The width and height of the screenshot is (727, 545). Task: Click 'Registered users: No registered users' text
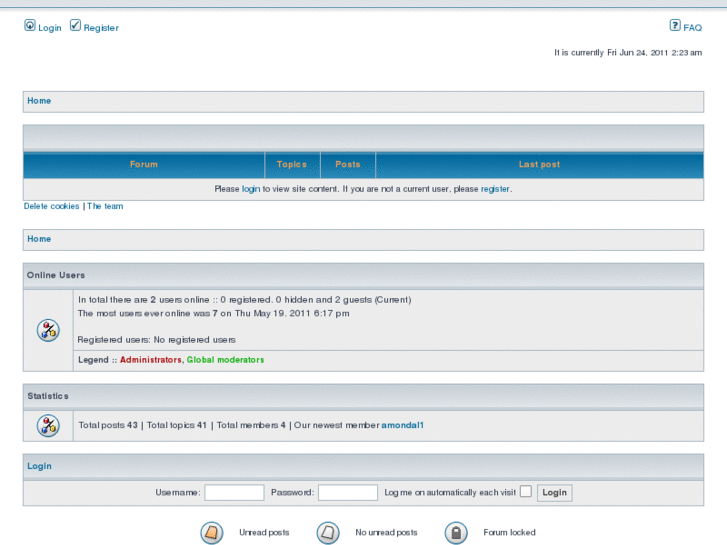[156, 340]
